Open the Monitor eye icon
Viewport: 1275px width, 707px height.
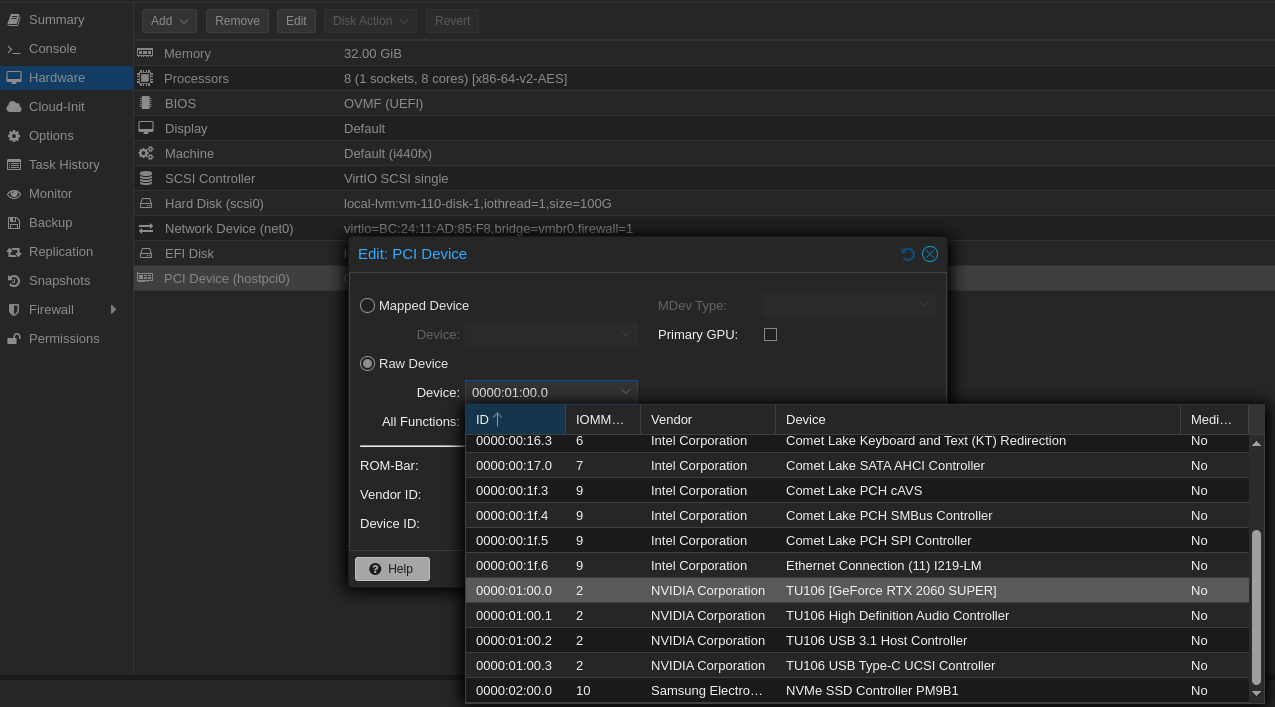[x=14, y=194]
